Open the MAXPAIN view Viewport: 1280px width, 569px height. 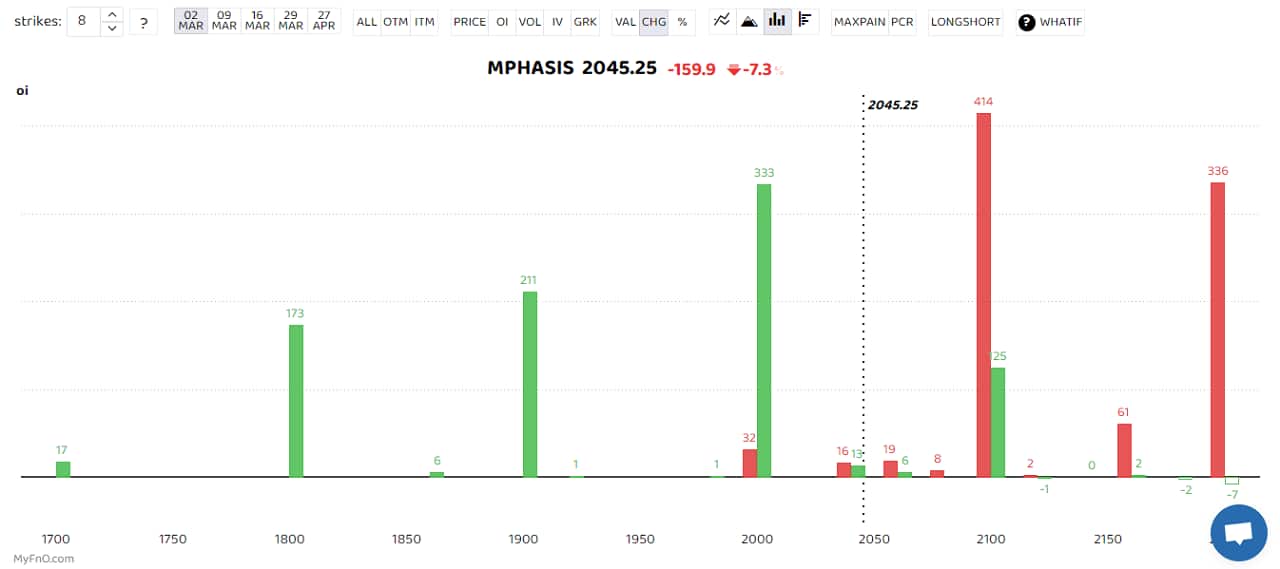860,21
